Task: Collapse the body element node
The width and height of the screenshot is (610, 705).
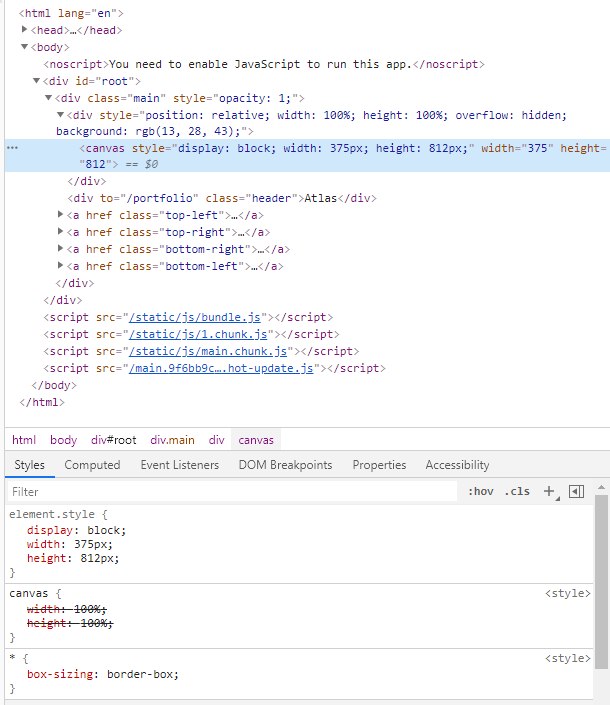Action: (x=24, y=47)
